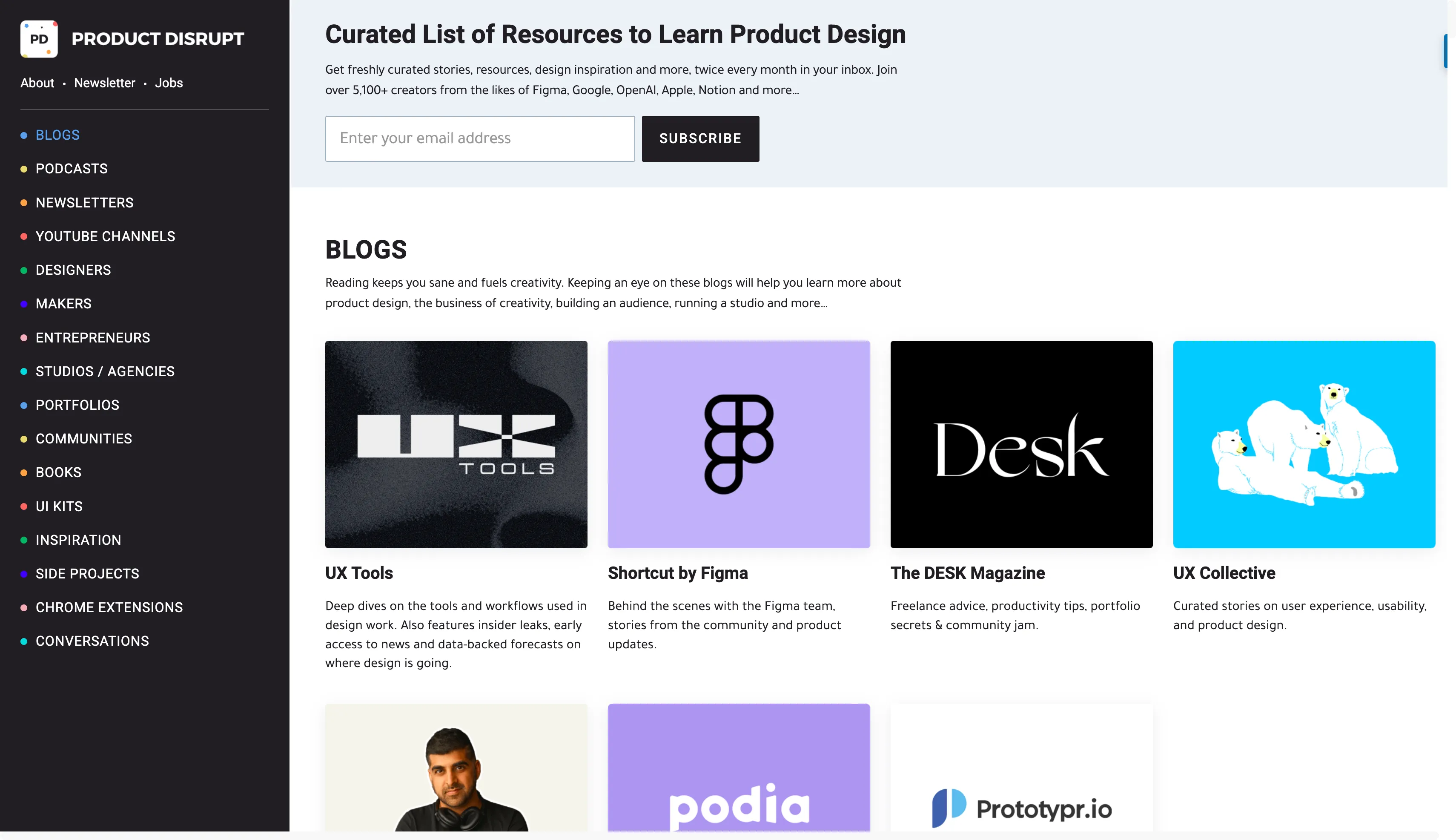Screen dimensions: 1456x840
Task: Navigate to the UI Kits category
Action: pos(59,506)
